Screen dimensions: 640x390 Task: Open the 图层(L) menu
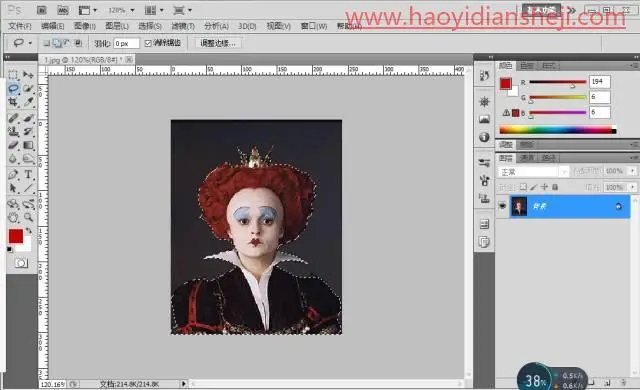(117, 26)
